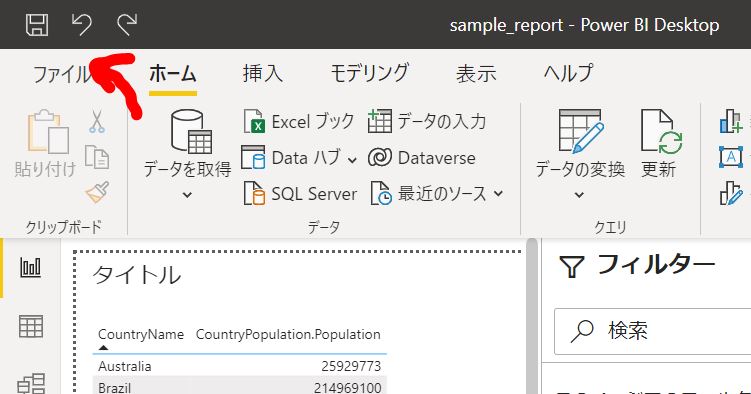Redo the last action
Image resolution: width=751 pixels, height=394 pixels.
pyautogui.click(x=127, y=24)
